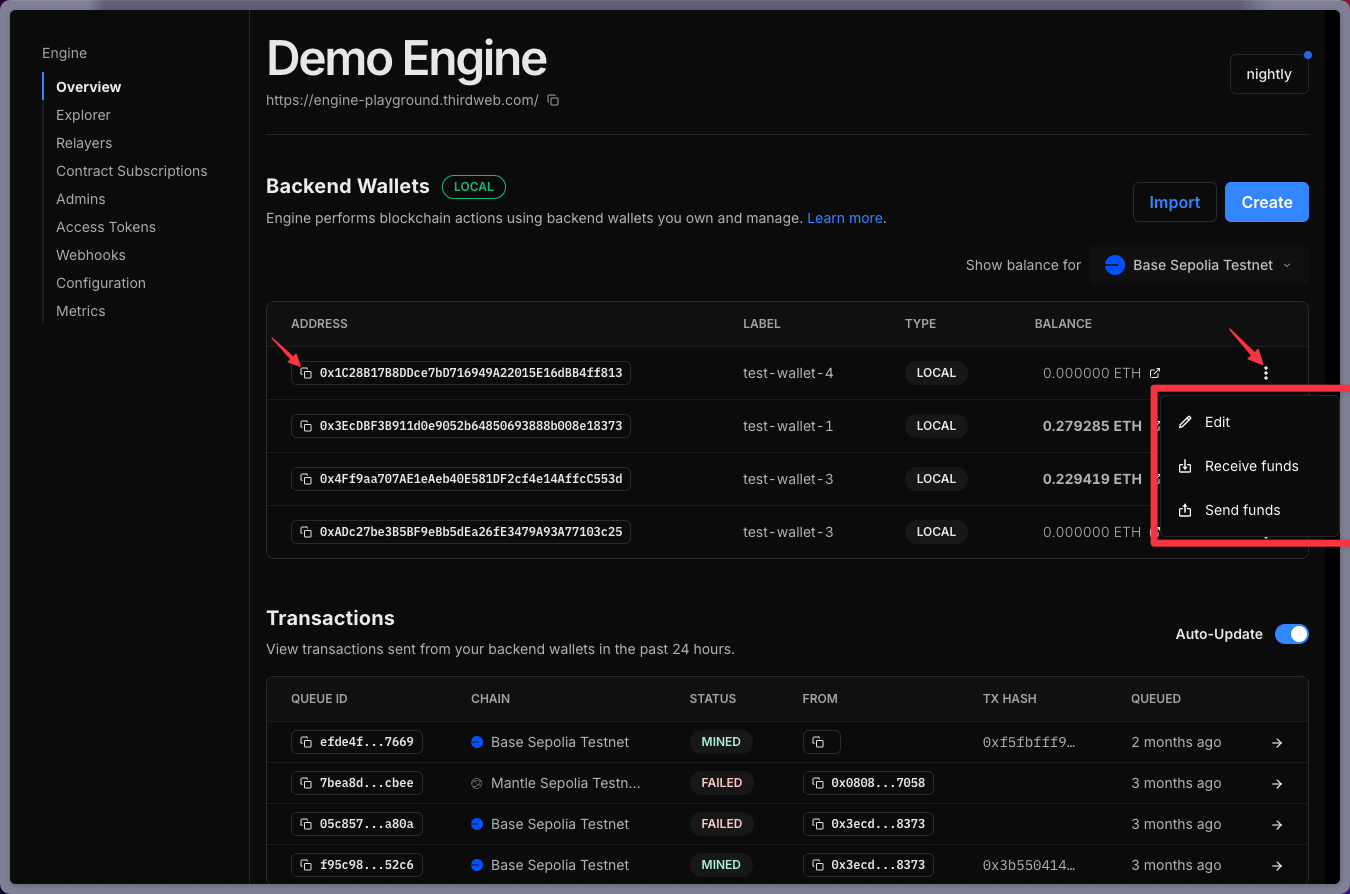Open Configuration in the sidebar
The height and width of the screenshot is (894, 1350).
pyautogui.click(x=101, y=283)
